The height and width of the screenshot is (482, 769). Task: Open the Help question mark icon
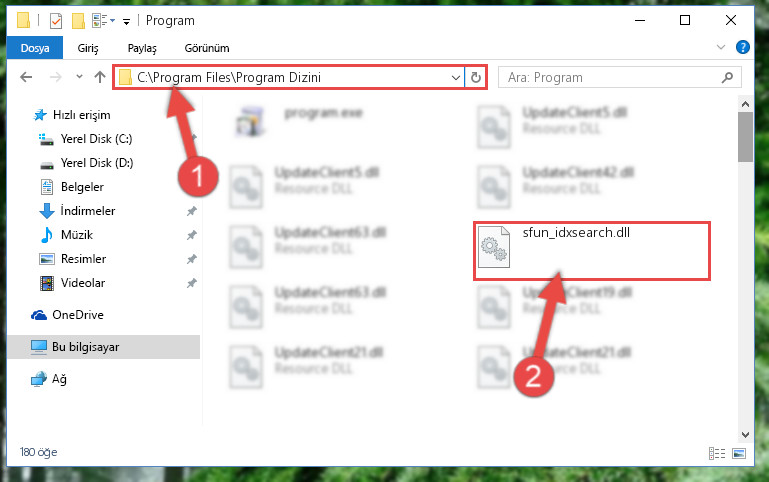coord(743,47)
